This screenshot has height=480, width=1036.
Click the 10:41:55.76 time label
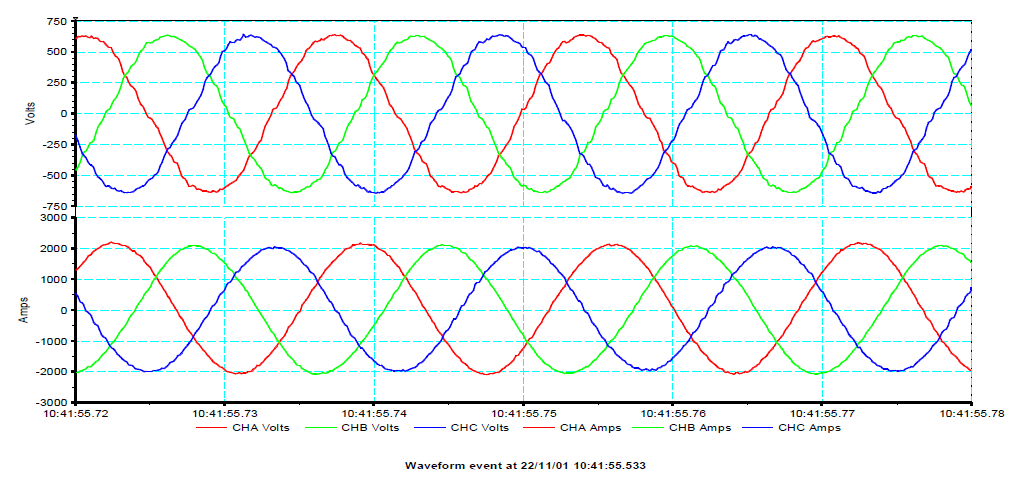(x=673, y=413)
